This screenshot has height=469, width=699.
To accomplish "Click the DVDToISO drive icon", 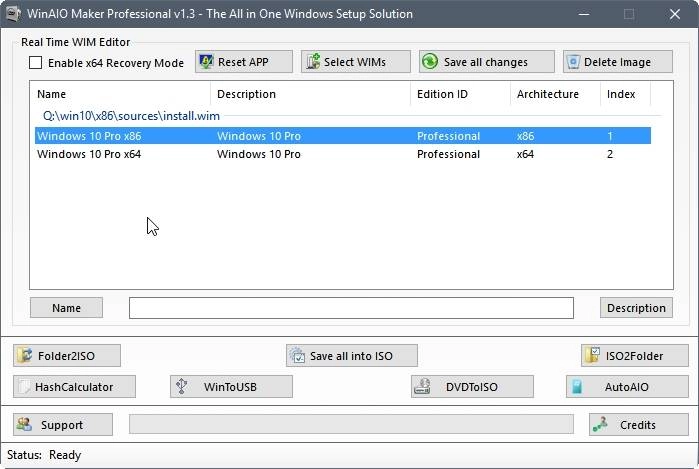I will [422, 386].
